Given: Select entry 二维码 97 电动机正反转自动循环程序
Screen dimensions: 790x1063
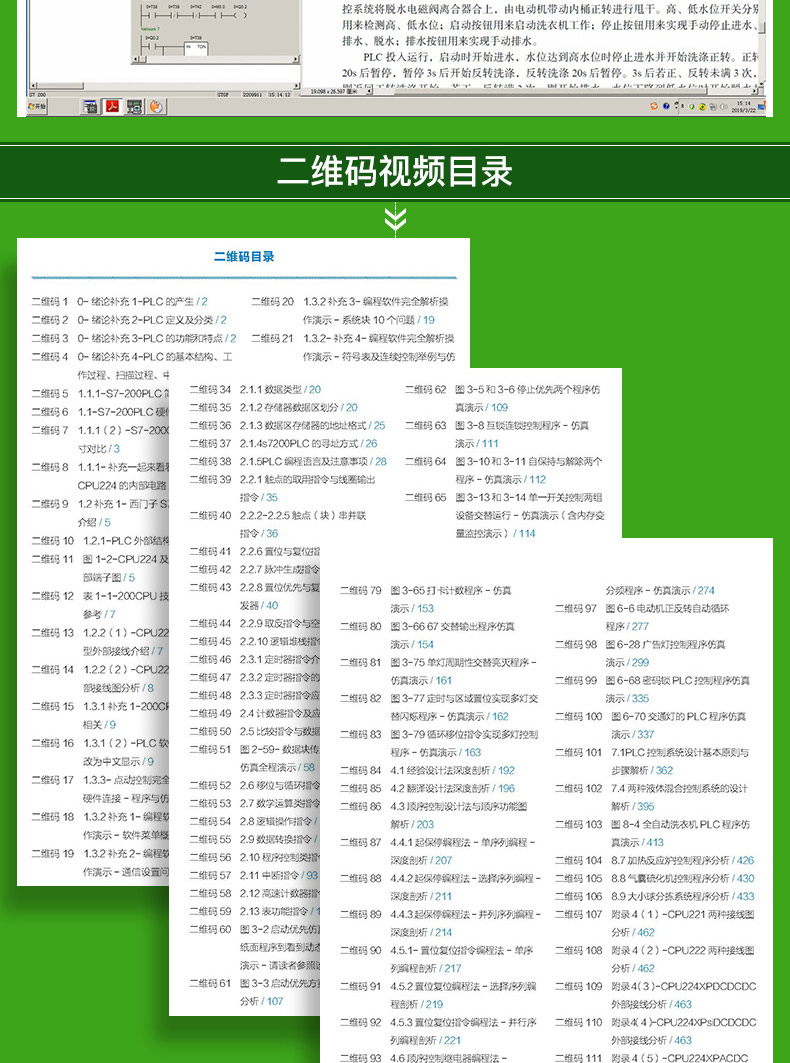Looking at the screenshot, I should click(643, 618).
